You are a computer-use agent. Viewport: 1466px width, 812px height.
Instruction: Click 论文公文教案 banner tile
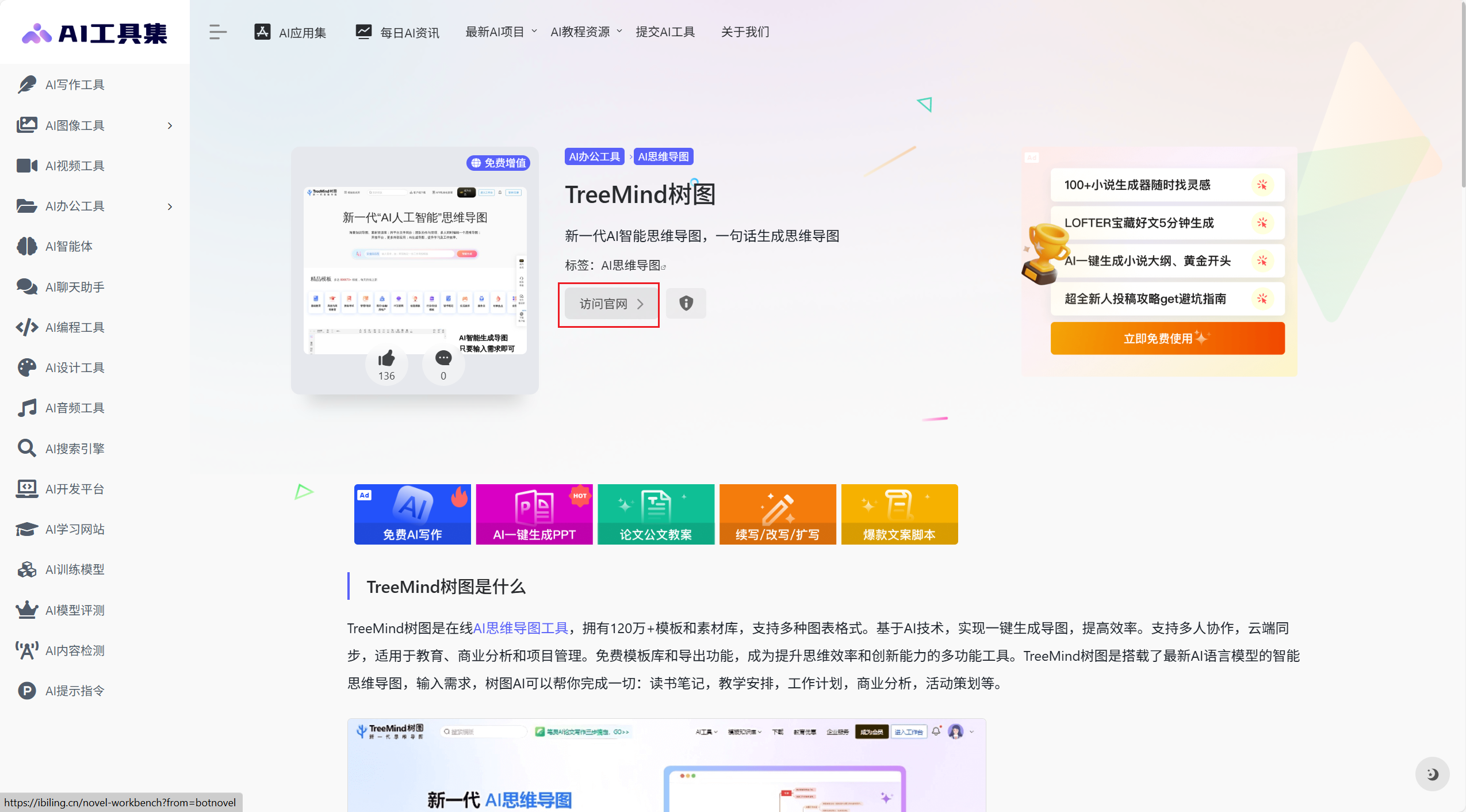click(x=656, y=514)
